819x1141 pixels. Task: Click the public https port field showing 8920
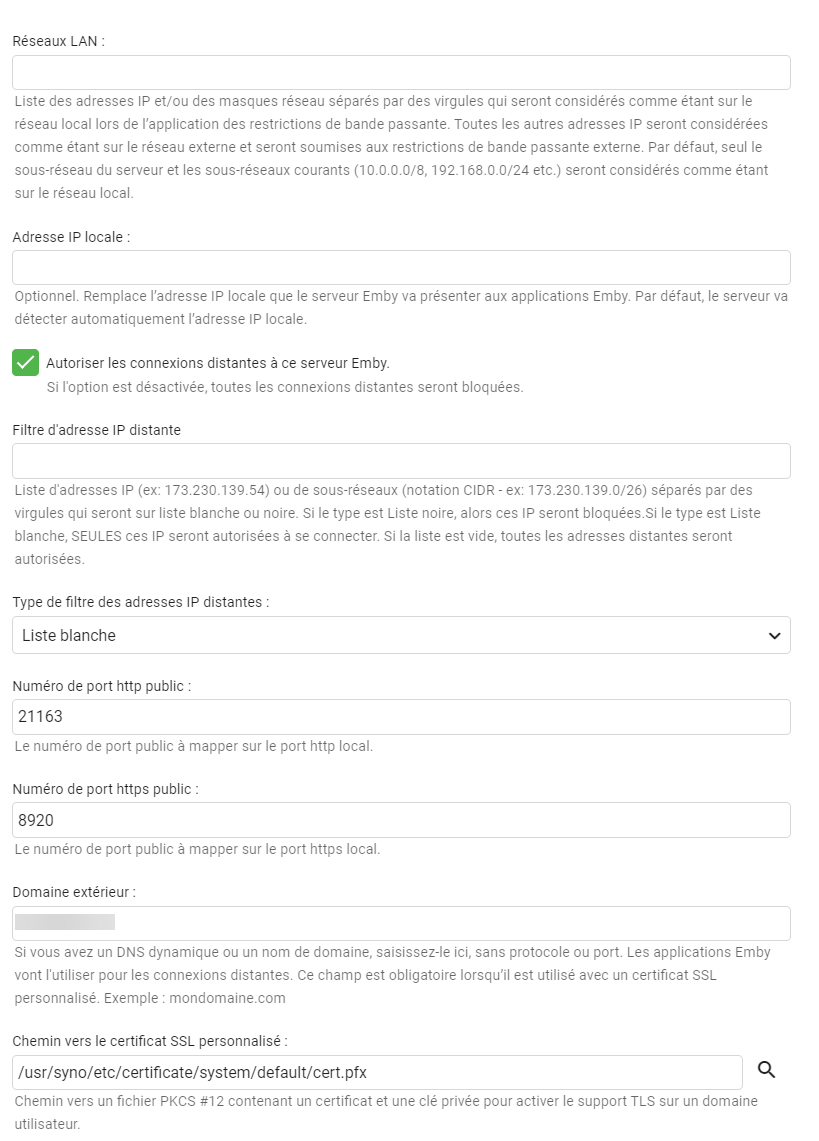[x=401, y=820]
